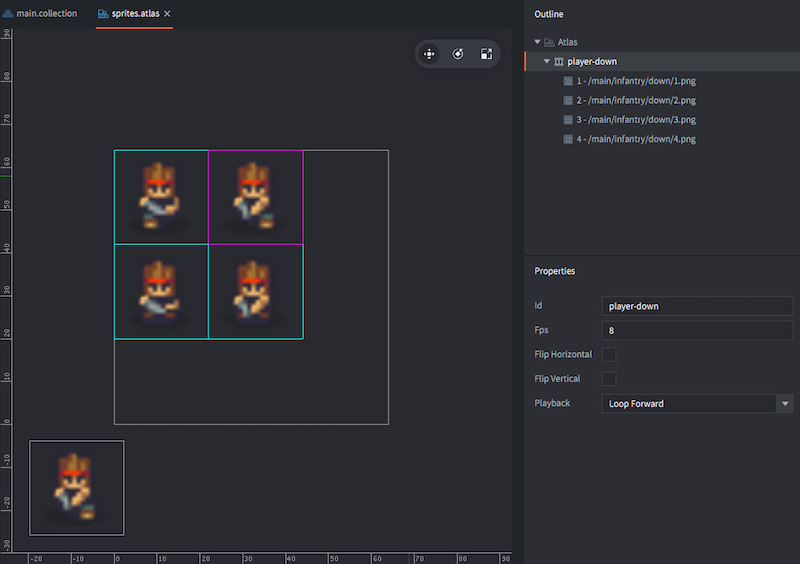Click the magenta-outlined sprite in the atlas
Viewport: 800px width, 564px height.
click(256, 197)
